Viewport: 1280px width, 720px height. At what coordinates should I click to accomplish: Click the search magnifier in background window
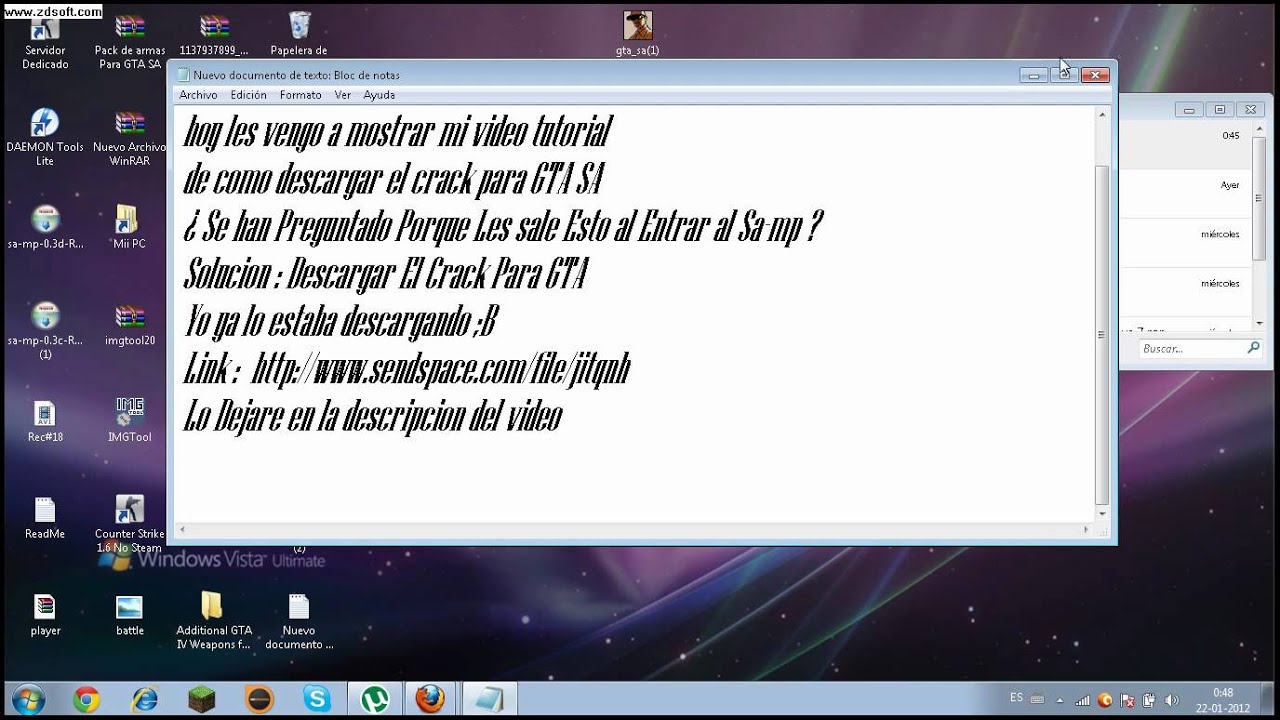pyautogui.click(x=1253, y=348)
